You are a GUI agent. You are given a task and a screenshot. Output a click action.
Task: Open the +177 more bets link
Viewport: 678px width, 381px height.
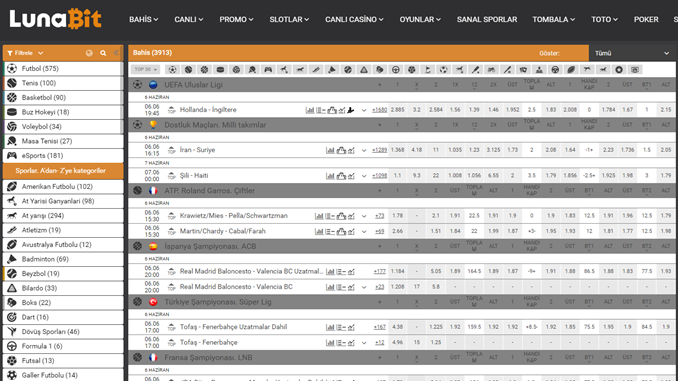[380, 272]
